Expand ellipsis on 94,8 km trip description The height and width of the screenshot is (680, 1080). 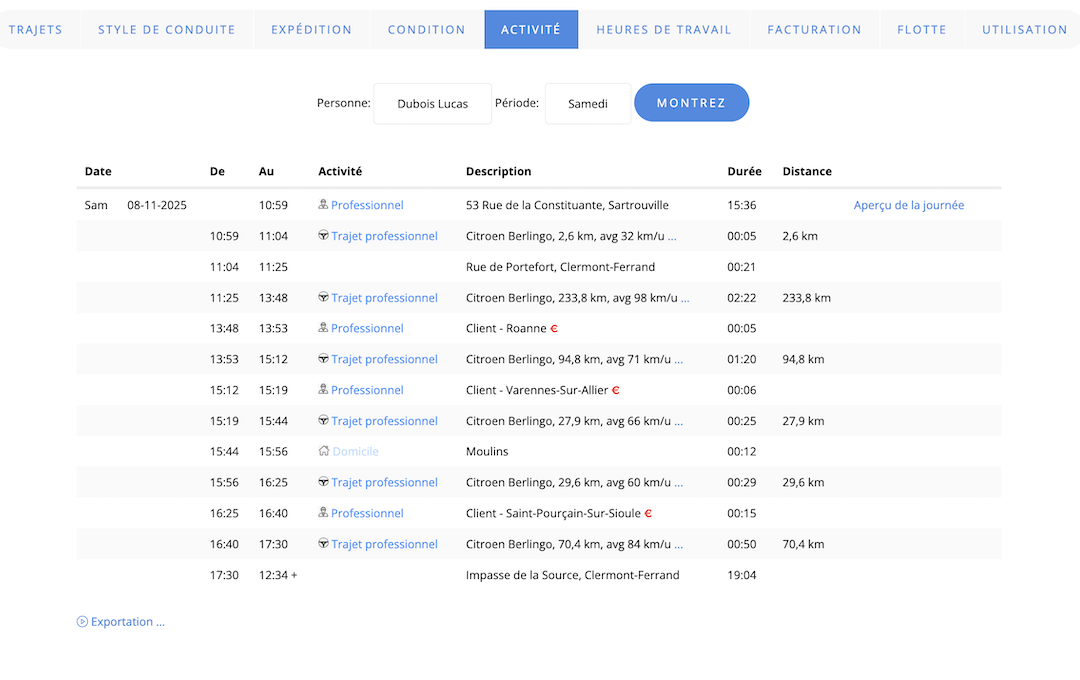click(679, 360)
